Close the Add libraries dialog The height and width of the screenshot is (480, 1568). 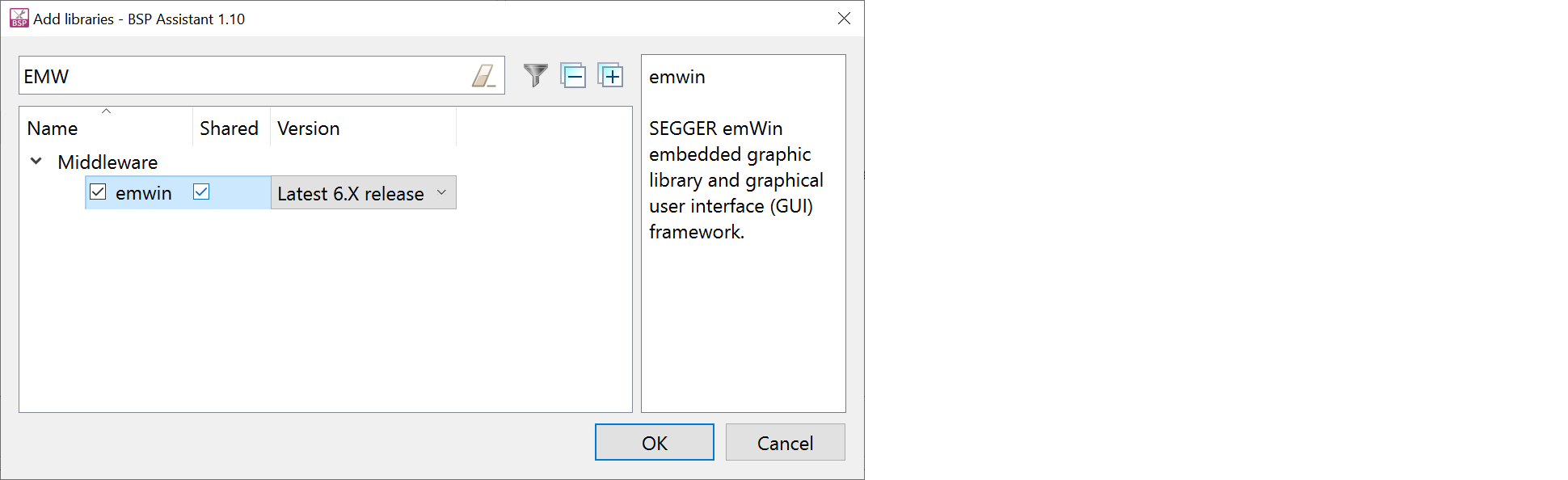[x=844, y=18]
